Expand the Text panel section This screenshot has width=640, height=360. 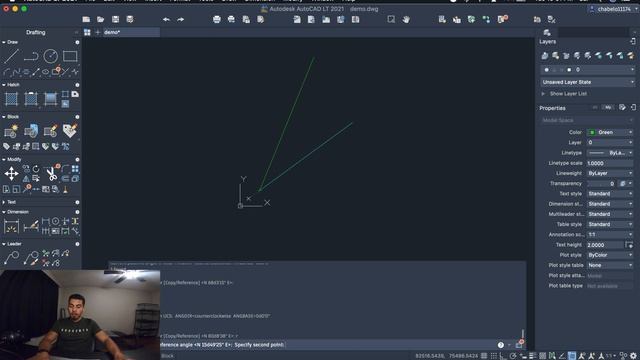pos(4,202)
